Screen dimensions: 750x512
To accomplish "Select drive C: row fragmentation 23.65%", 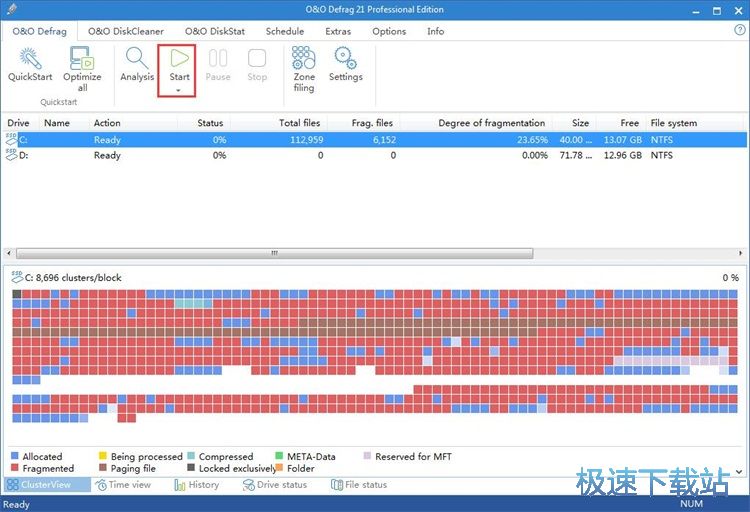I will [x=532, y=140].
